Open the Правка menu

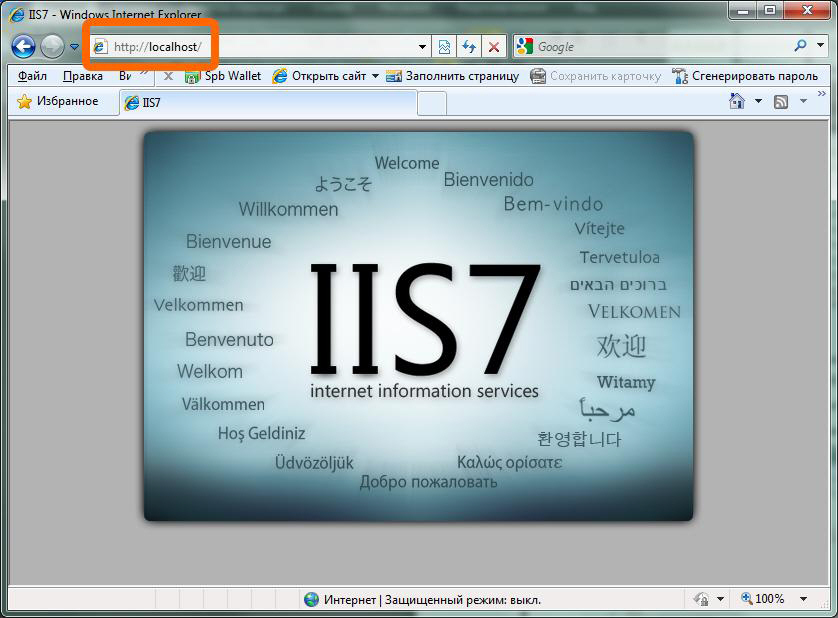tap(82, 76)
